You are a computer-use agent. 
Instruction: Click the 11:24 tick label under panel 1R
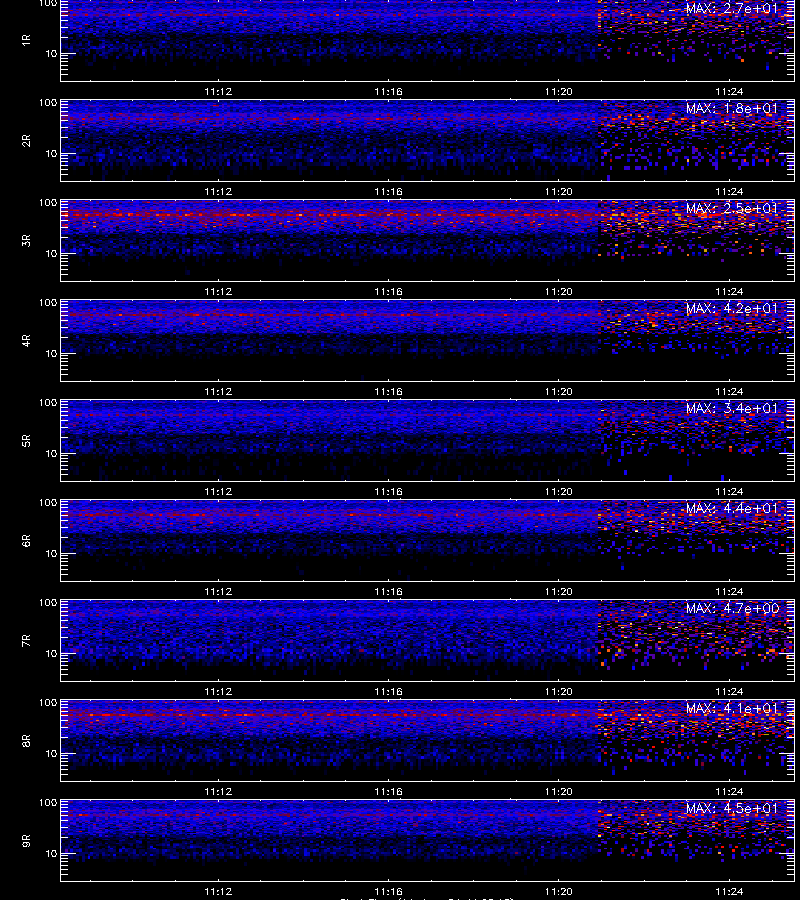pos(729,92)
